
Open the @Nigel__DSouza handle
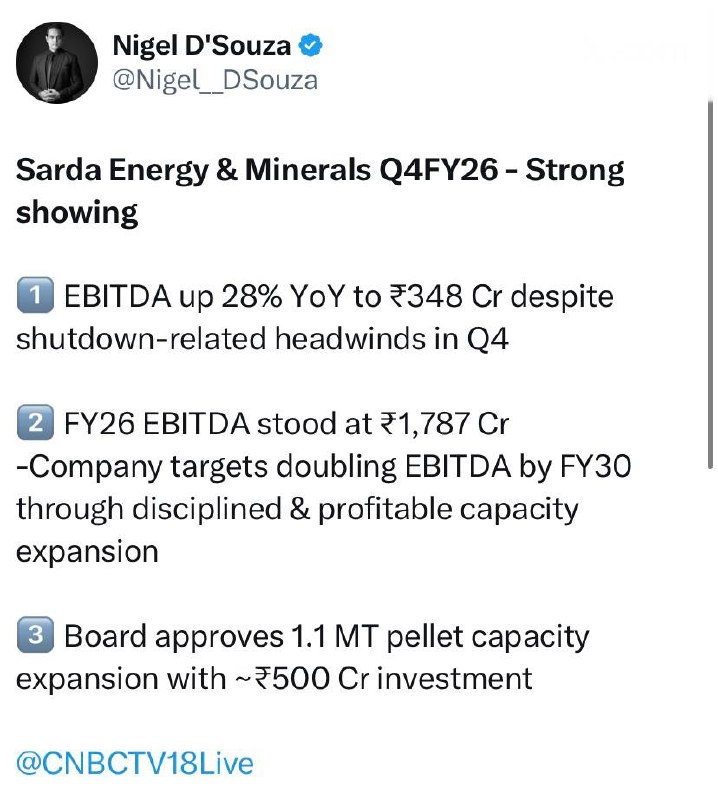pos(215,81)
